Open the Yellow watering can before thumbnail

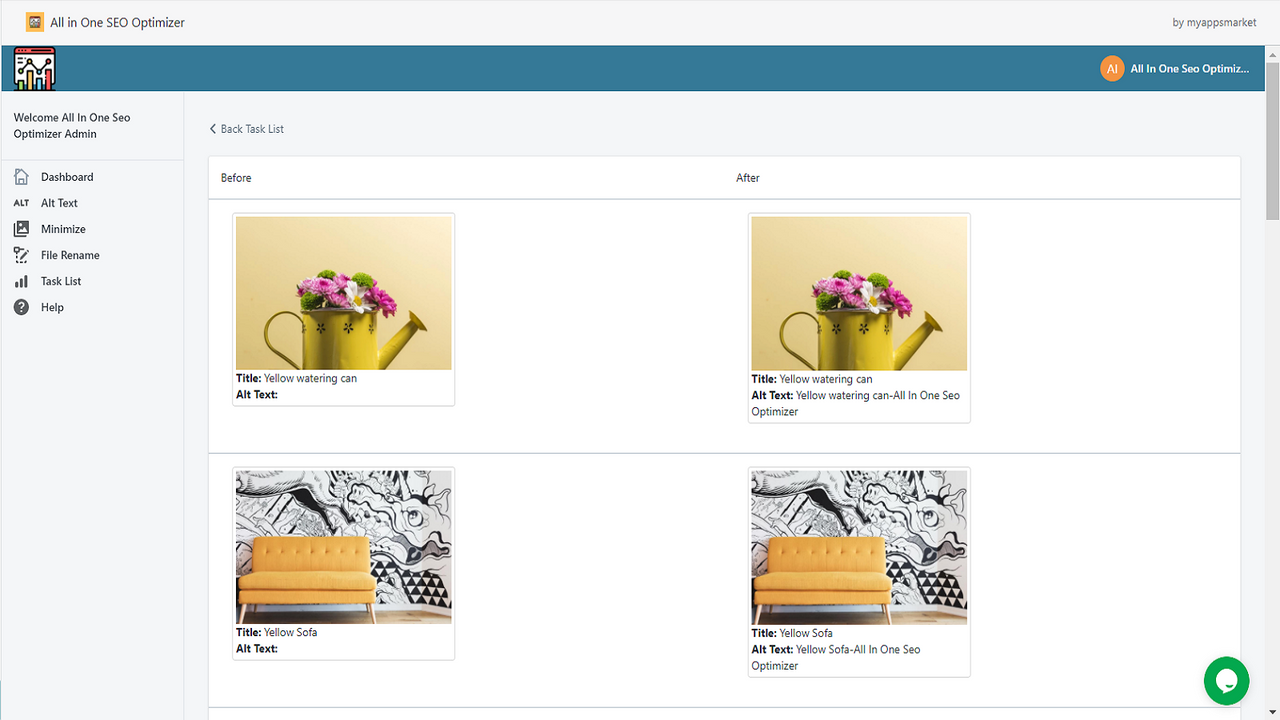point(343,292)
